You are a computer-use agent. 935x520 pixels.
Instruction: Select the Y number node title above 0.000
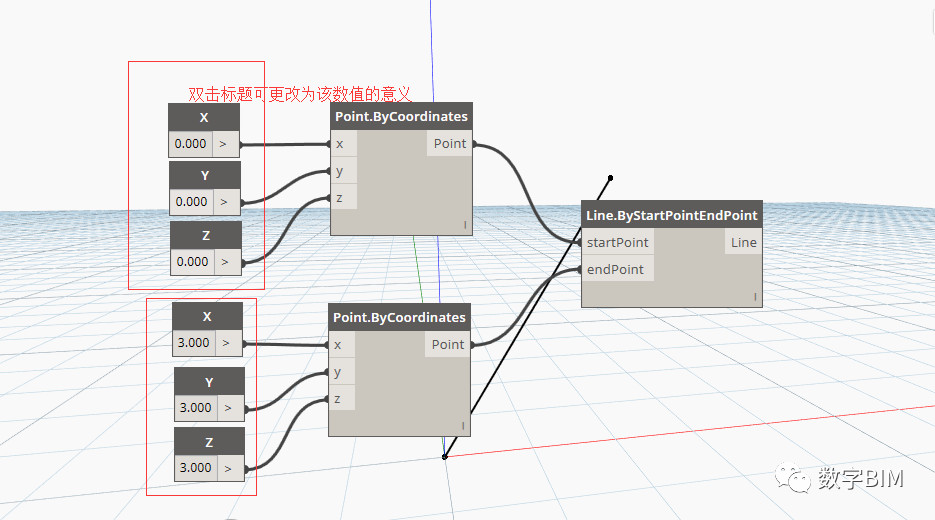coord(205,175)
